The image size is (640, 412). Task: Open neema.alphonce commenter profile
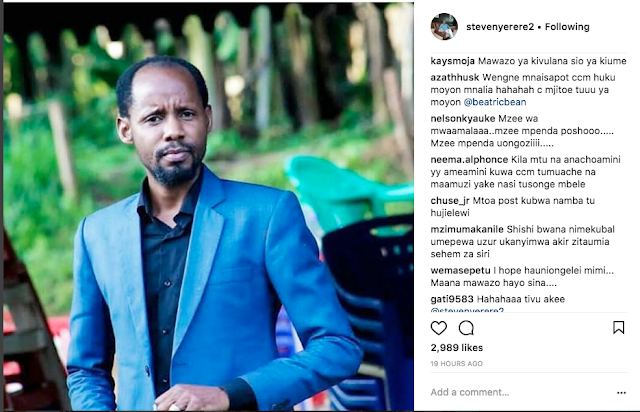[x=469, y=160]
